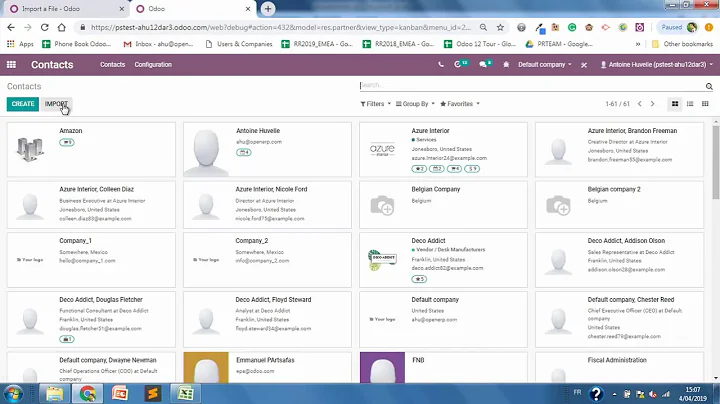Open the Group By dropdown
The image size is (720, 404).
click(415, 104)
